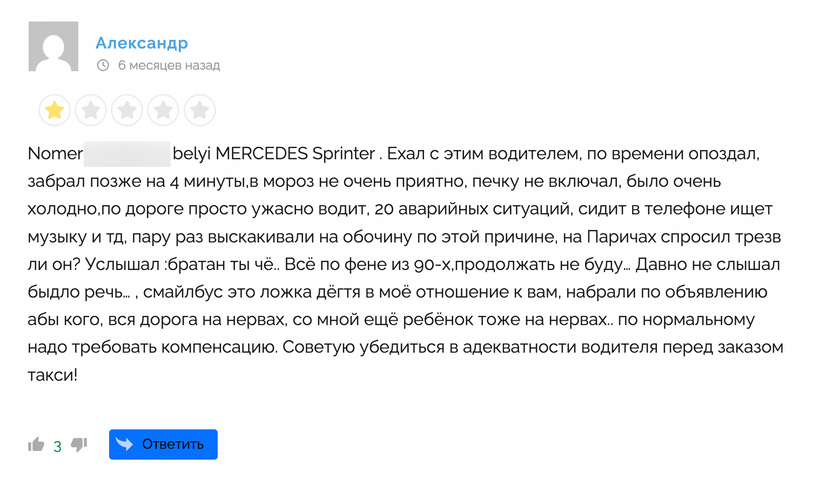
Task: Click the green like count number 3
Action: [x=58, y=445]
